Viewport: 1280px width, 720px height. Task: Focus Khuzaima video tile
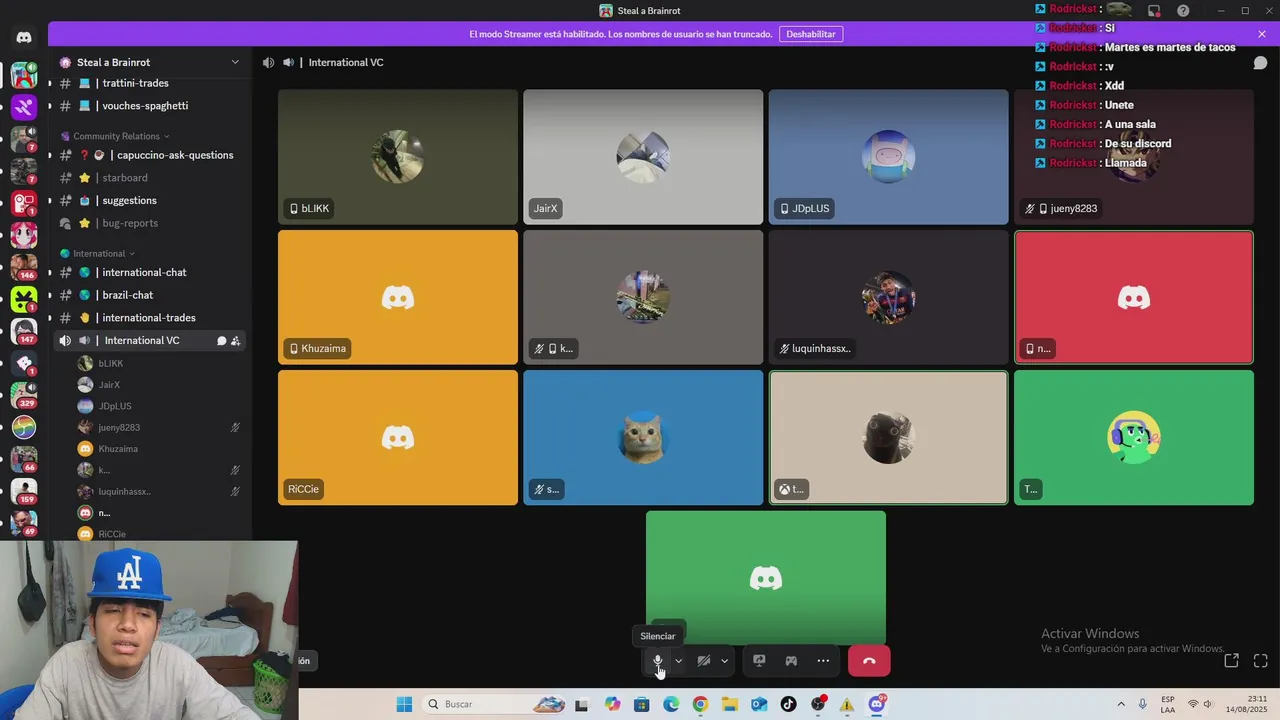[398, 297]
